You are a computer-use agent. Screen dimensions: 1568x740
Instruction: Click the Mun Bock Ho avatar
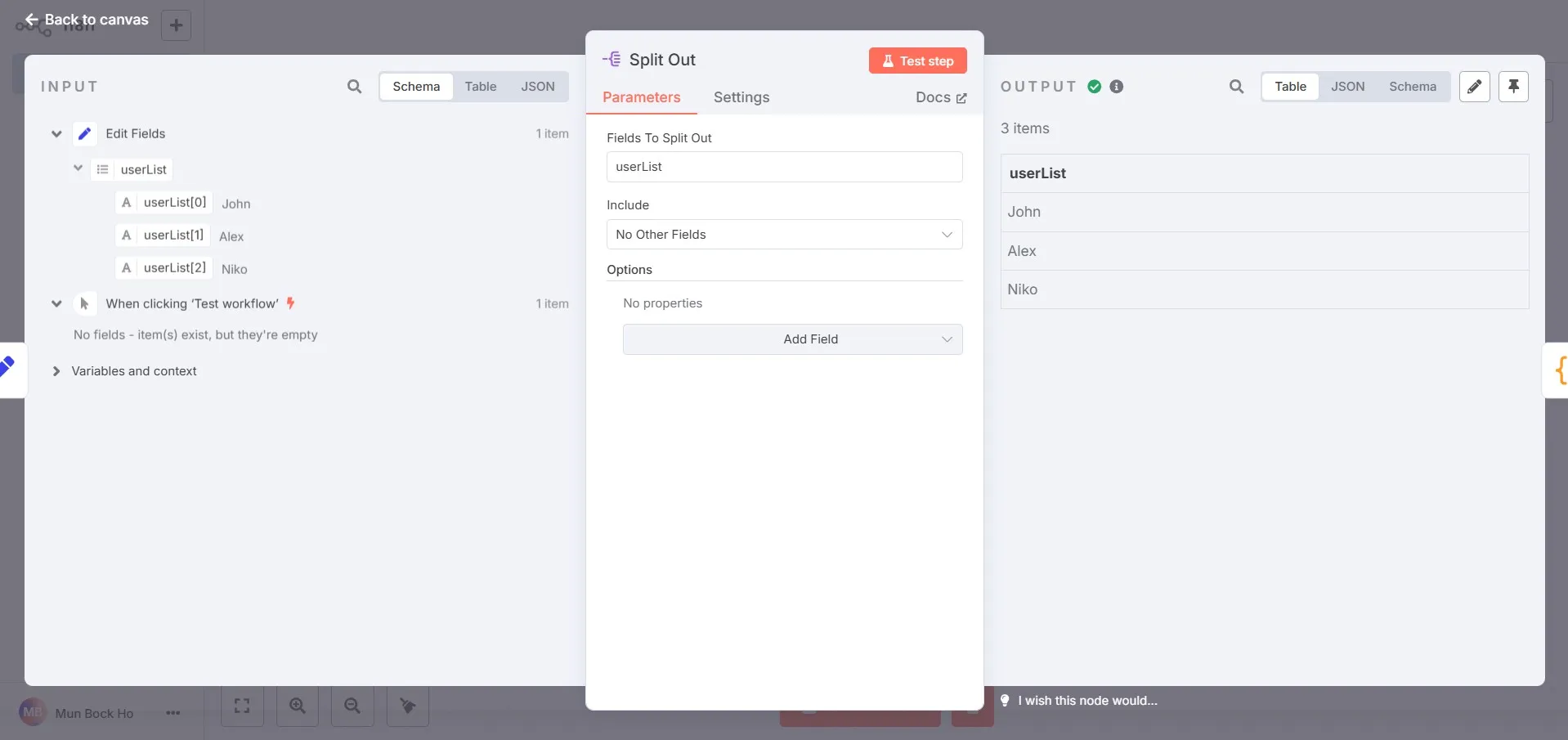pos(33,712)
